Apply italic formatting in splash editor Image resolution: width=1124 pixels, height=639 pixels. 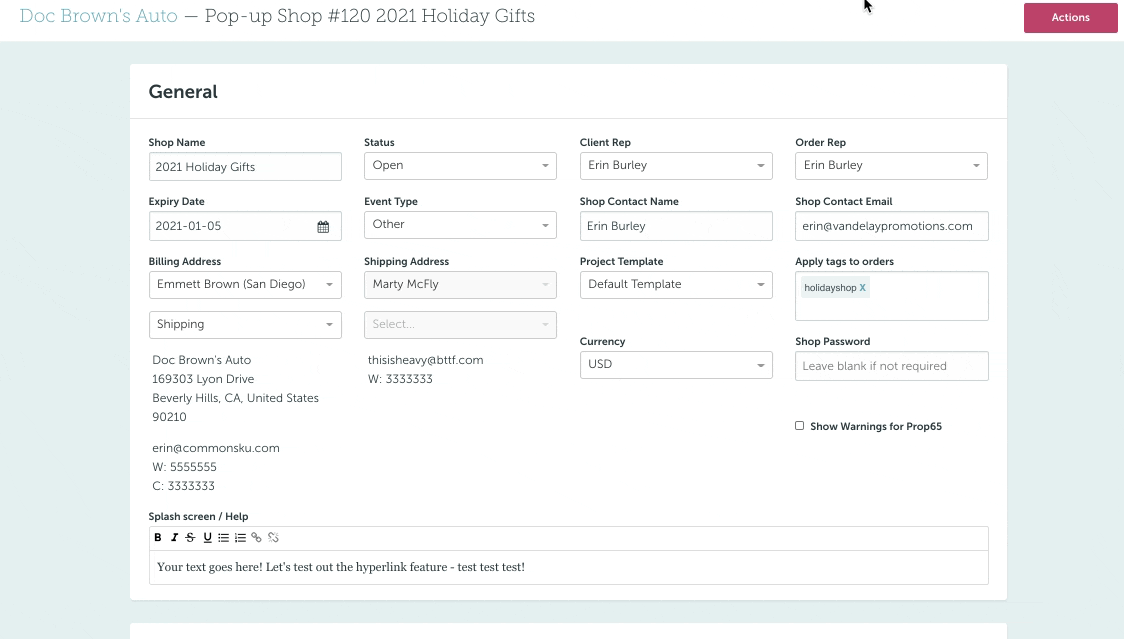coord(174,538)
